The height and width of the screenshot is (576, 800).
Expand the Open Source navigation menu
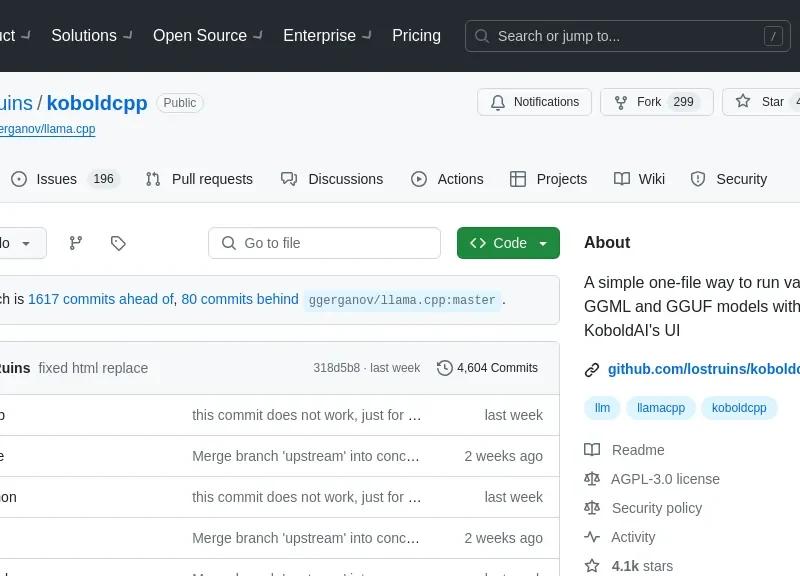207,36
